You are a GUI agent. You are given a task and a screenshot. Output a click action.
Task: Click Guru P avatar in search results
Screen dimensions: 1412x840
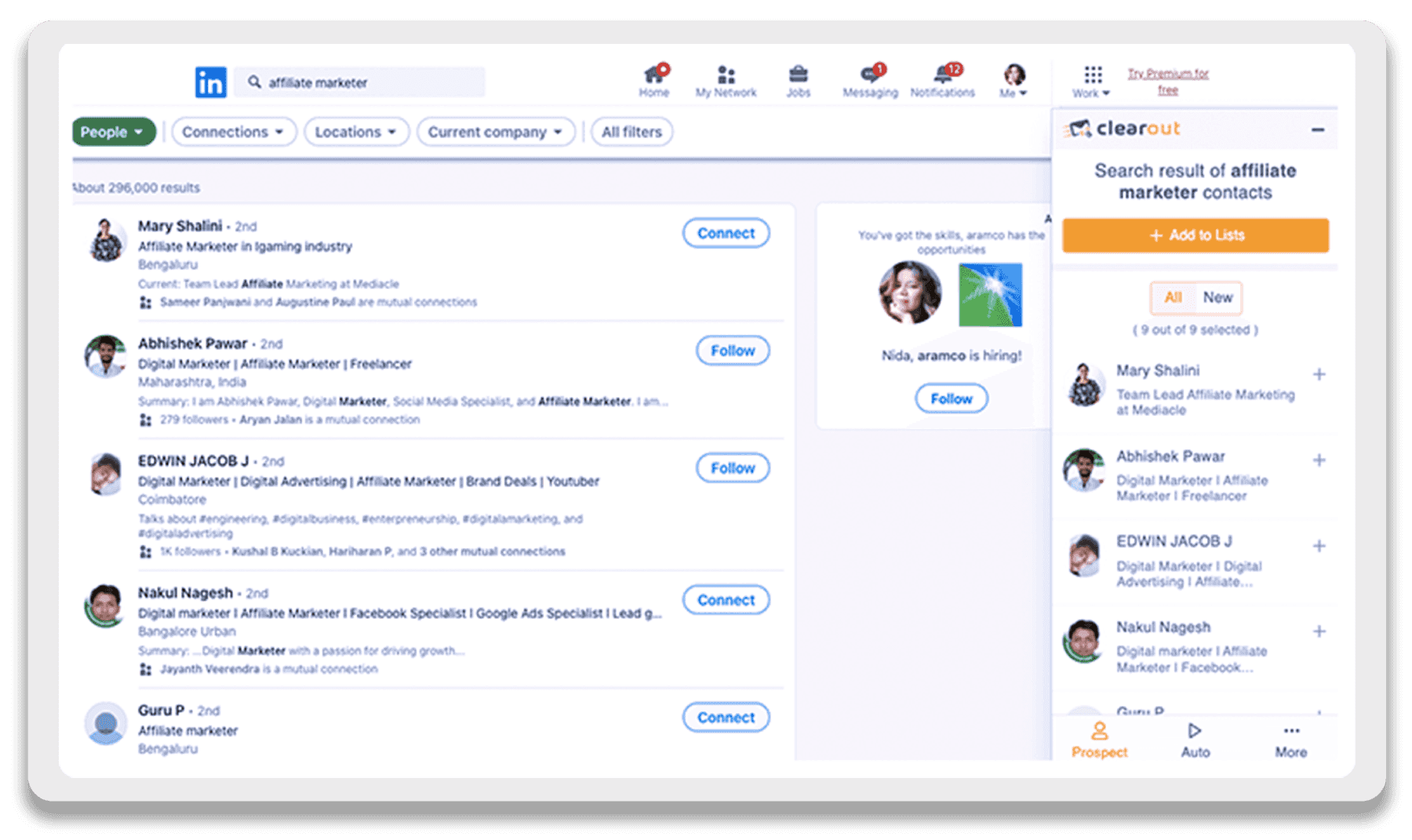click(x=105, y=723)
